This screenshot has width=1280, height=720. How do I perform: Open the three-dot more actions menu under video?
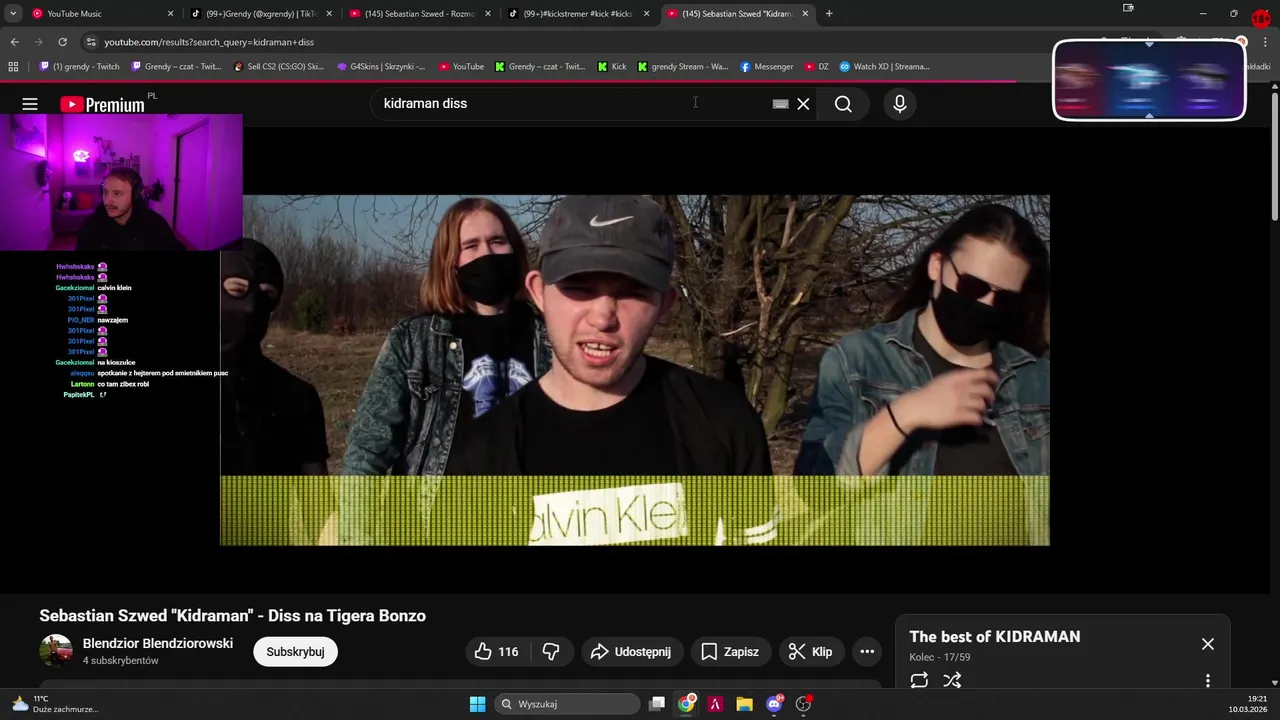pyautogui.click(x=867, y=652)
